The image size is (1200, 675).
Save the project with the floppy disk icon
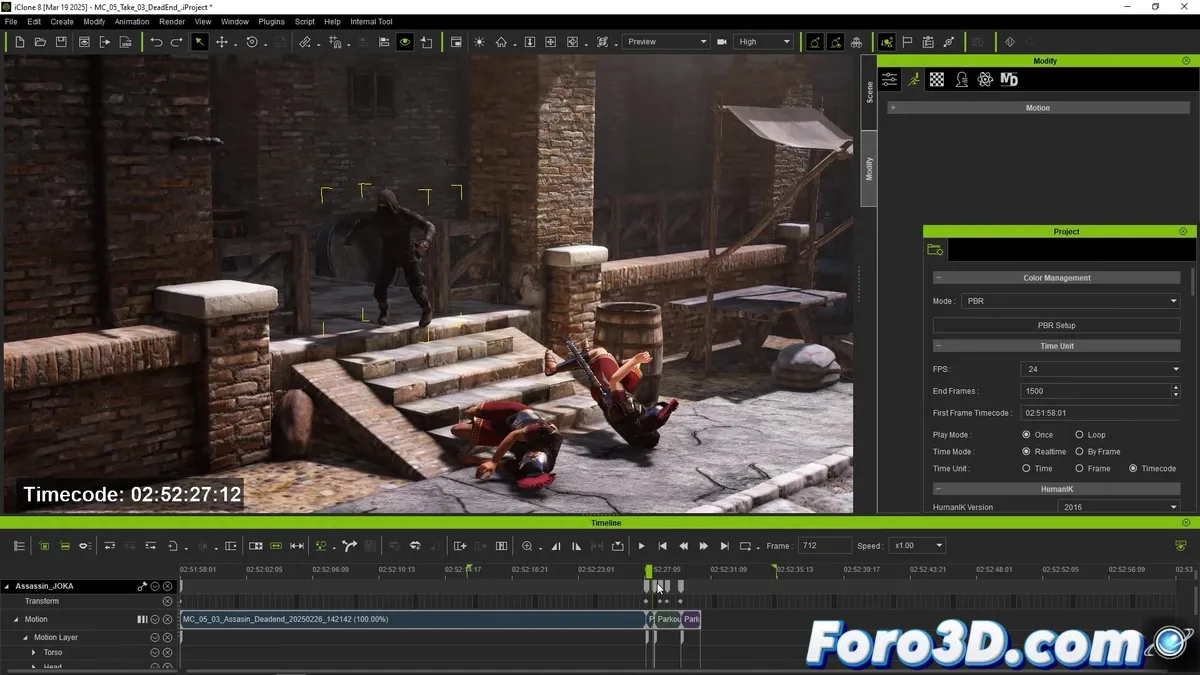[x=61, y=42]
